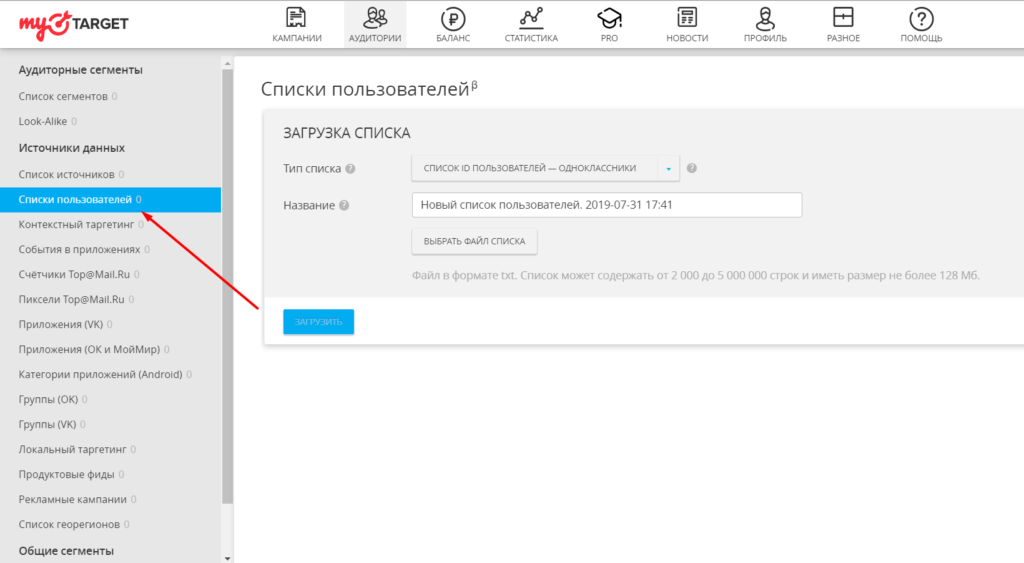Viewport: 1024px width, 563px height.
Task: Click help icon next to Тип списка label
Action: (350, 169)
